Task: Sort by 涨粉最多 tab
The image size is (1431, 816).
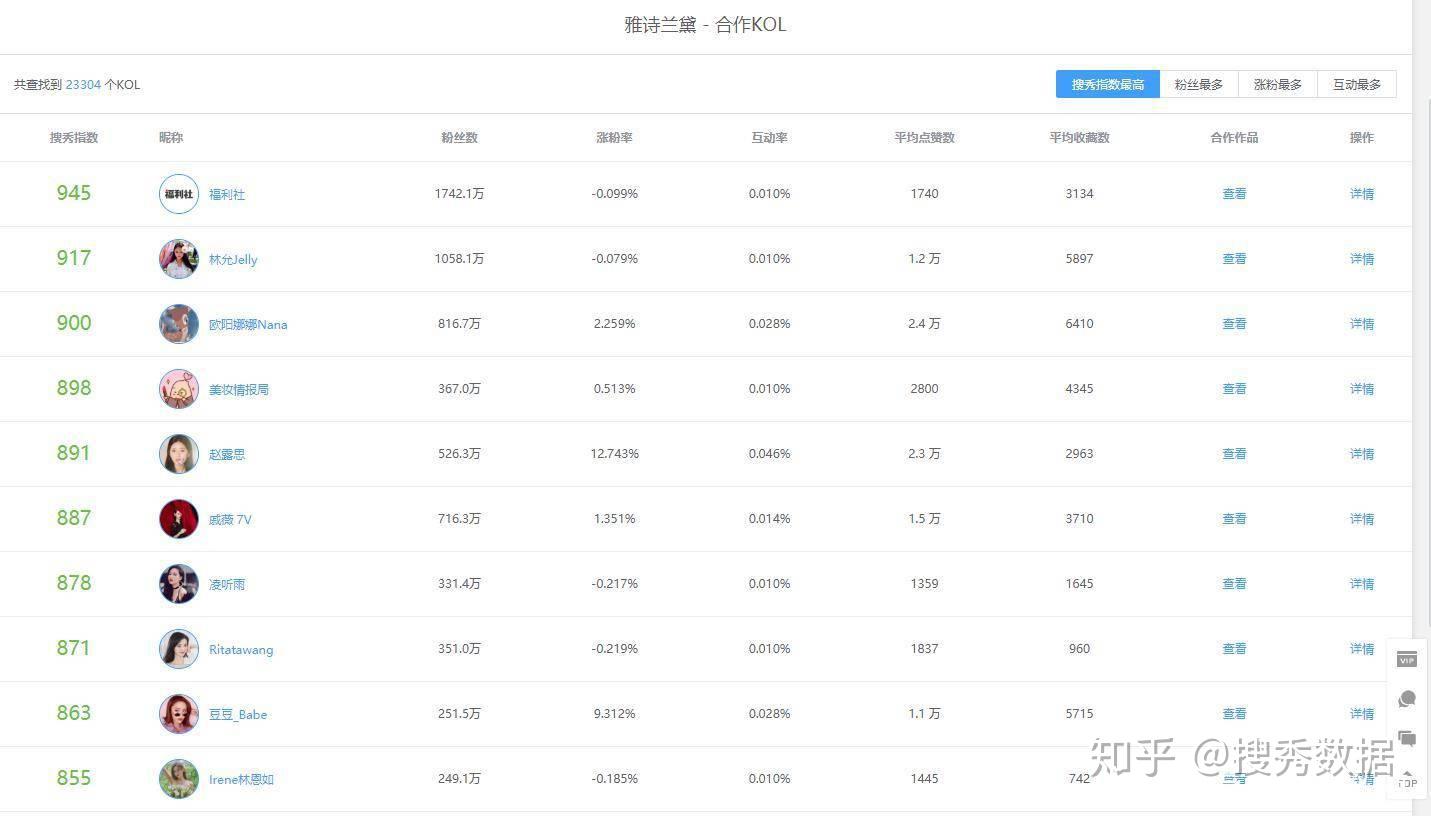Action: click(x=1278, y=85)
